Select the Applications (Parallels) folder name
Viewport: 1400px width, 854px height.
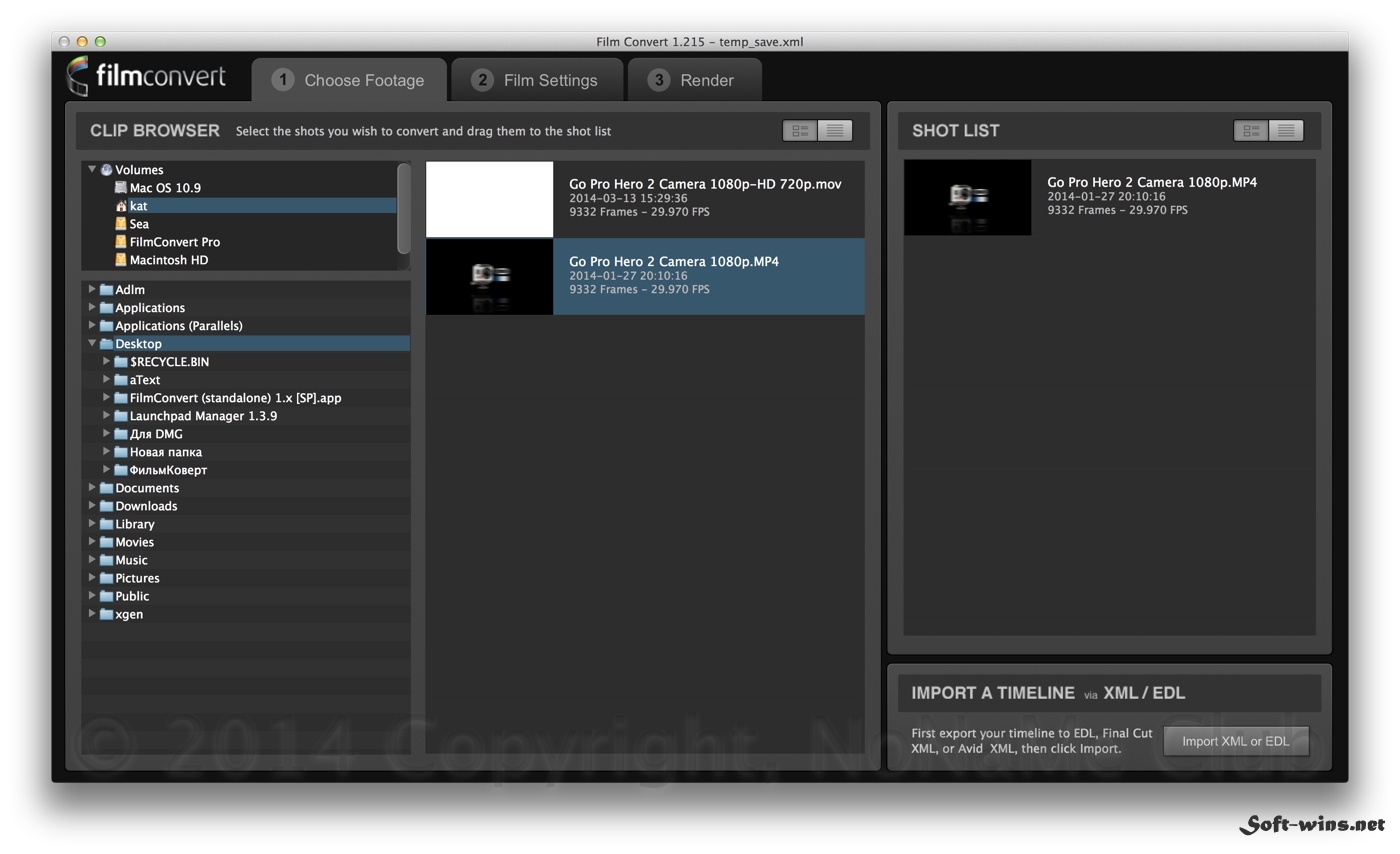179,326
